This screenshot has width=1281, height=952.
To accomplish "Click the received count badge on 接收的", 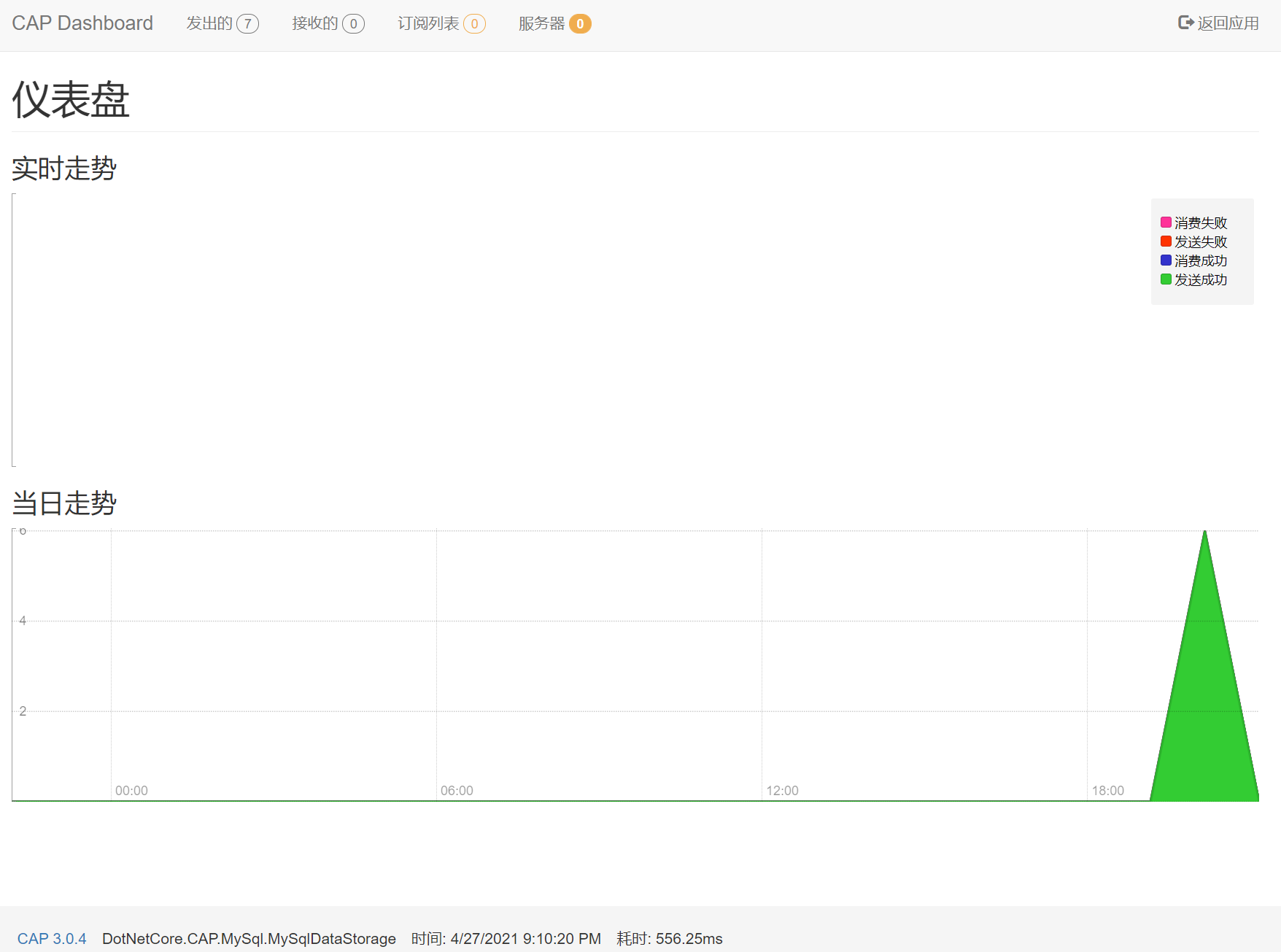I will (354, 24).
